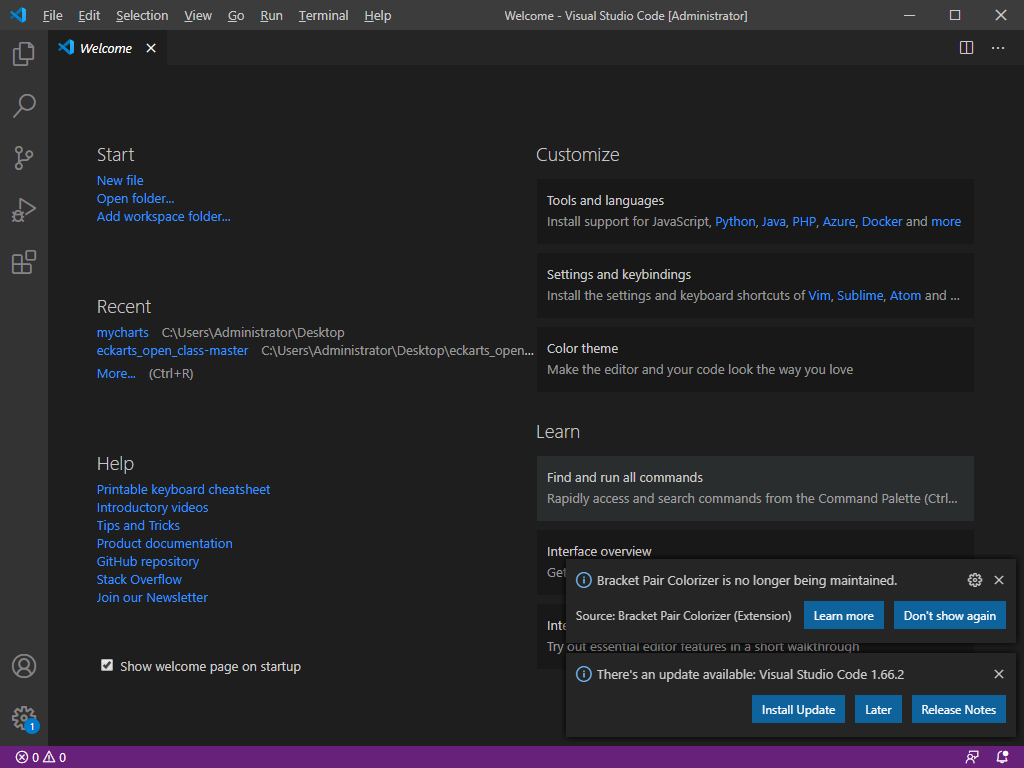Open the View menu

click(198, 16)
